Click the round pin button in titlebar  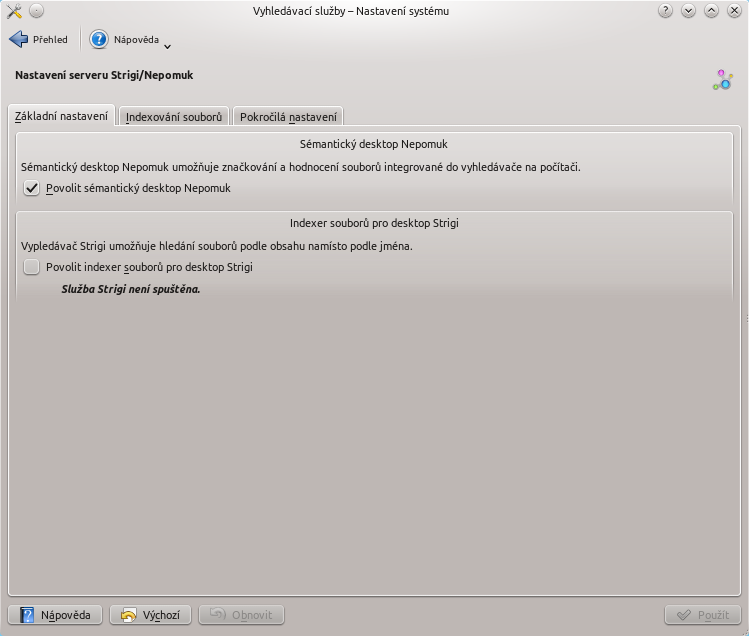coord(36,11)
